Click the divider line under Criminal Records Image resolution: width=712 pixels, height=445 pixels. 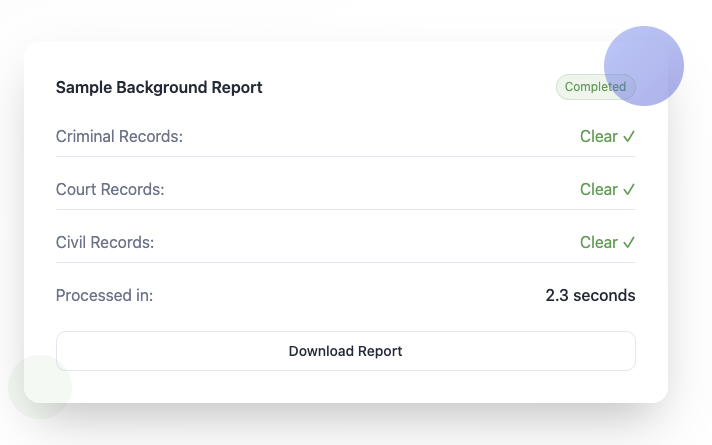point(345,157)
